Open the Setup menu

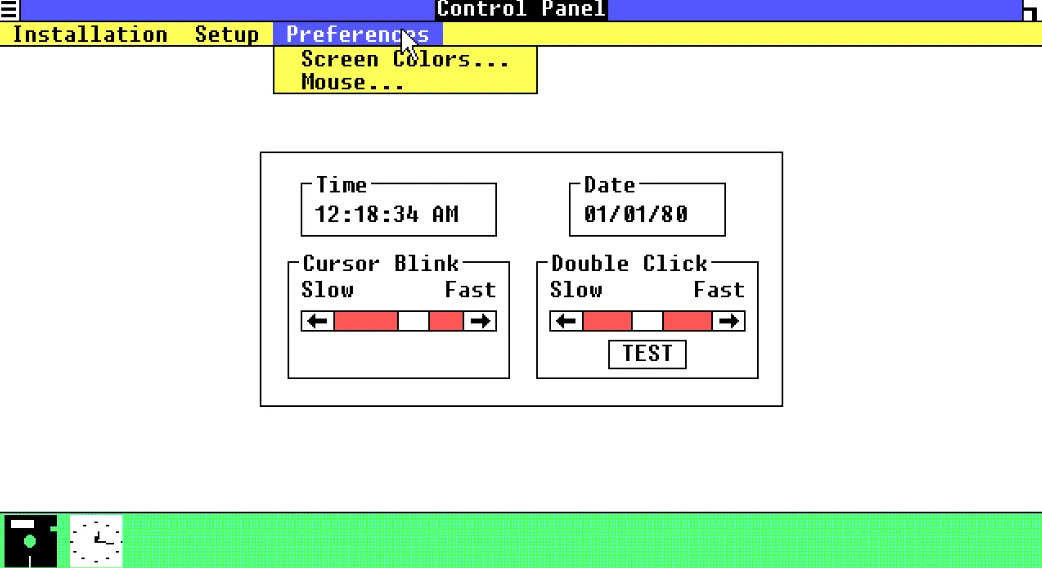point(226,34)
